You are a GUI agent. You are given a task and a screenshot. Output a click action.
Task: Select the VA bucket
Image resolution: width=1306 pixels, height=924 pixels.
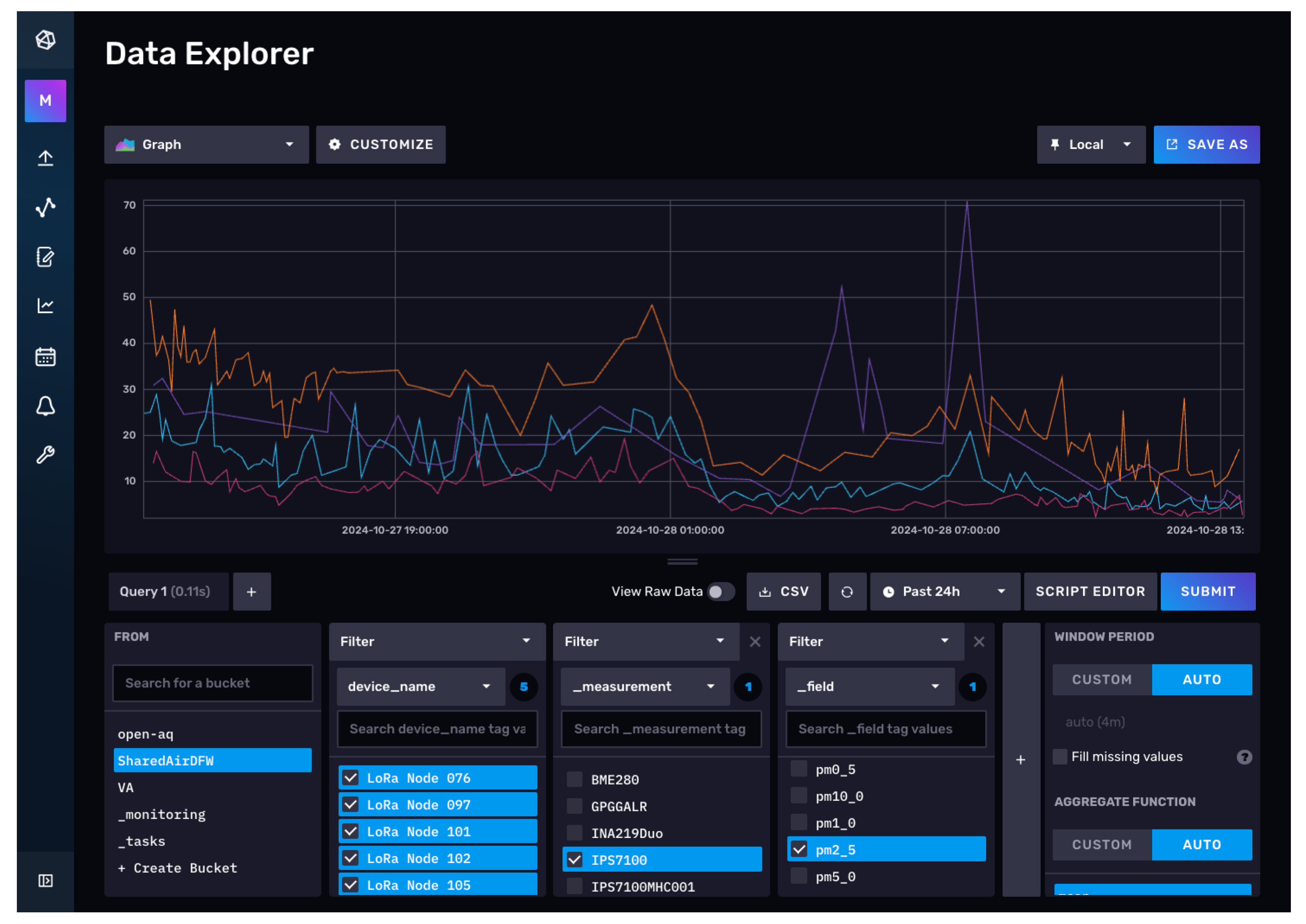coord(212,787)
